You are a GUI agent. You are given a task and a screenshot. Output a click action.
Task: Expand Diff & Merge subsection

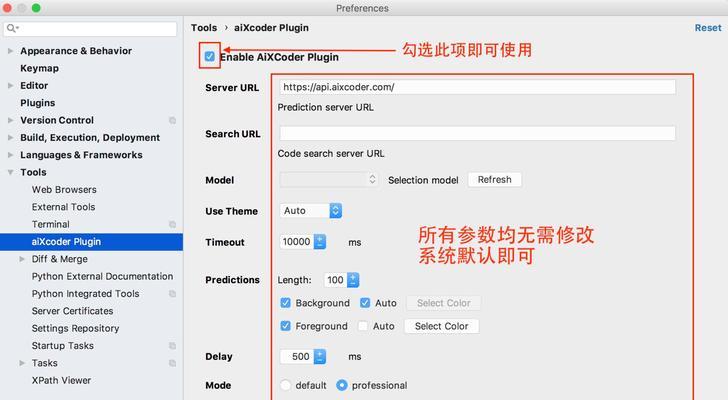click(22, 259)
